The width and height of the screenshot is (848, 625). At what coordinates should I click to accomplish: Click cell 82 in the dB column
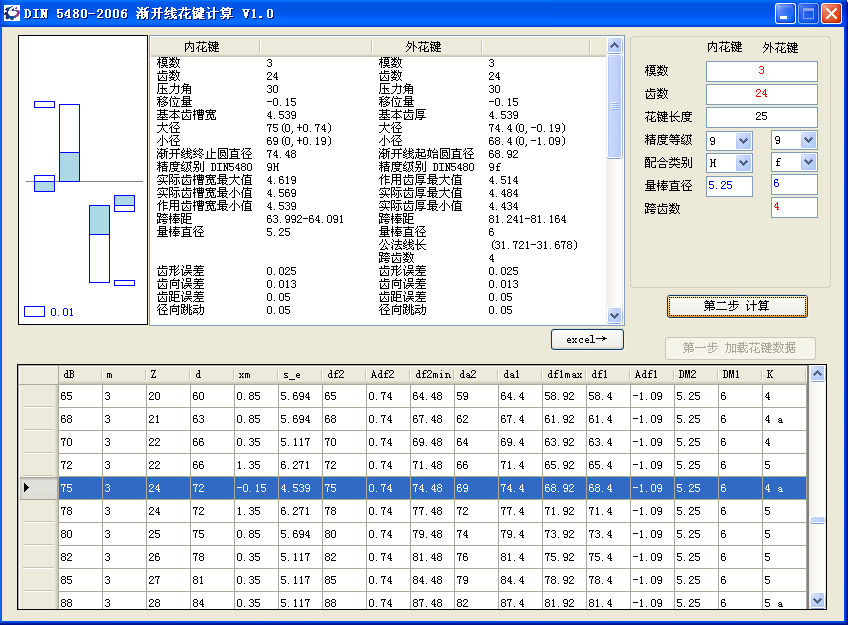coord(80,557)
